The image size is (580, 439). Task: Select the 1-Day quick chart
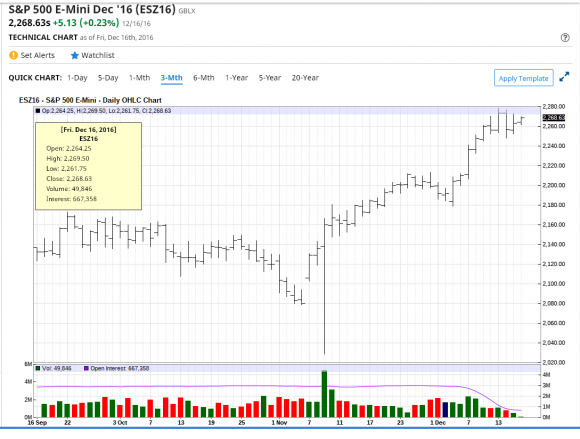coord(77,78)
